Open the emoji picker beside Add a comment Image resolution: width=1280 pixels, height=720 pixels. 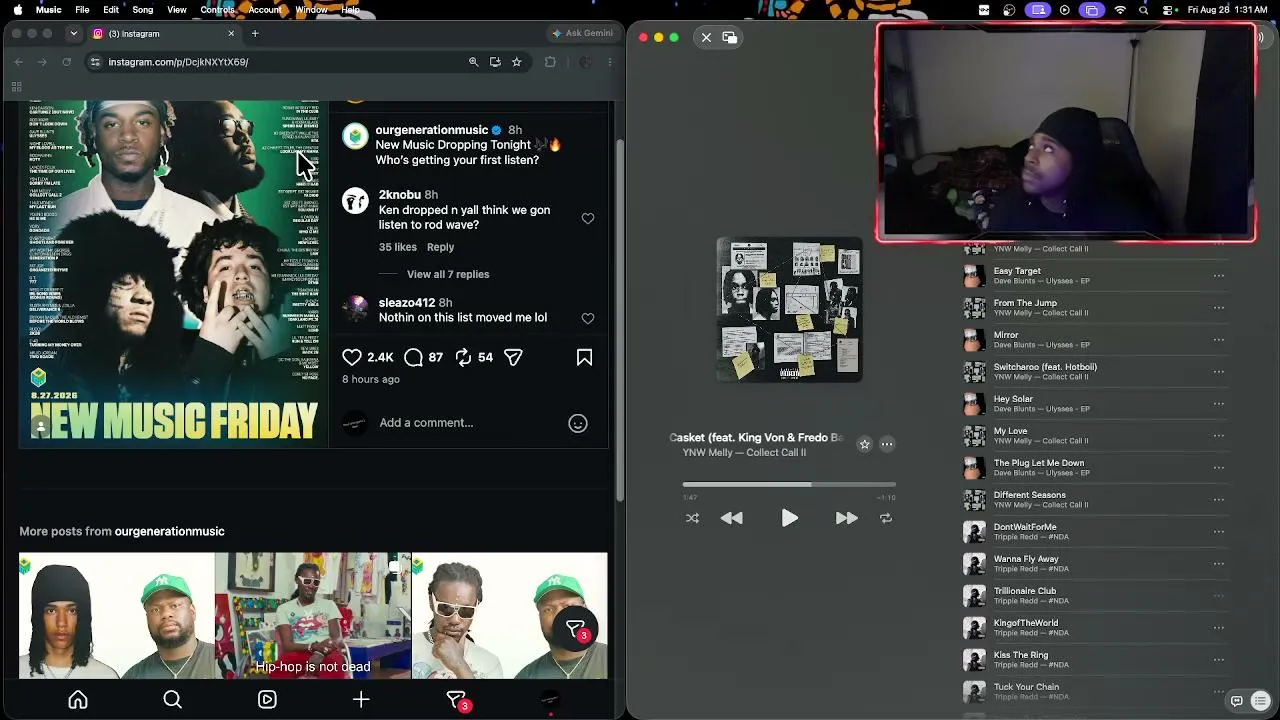(x=578, y=423)
